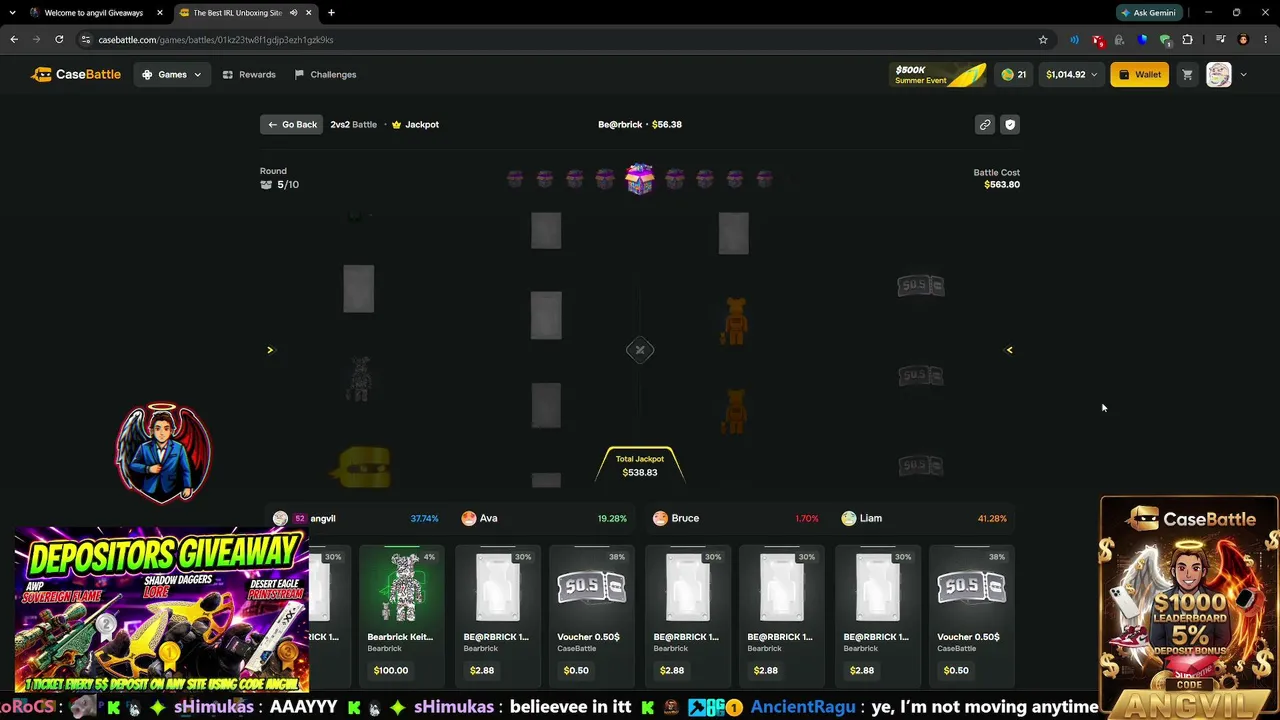Copy the battle link

click(x=985, y=124)
